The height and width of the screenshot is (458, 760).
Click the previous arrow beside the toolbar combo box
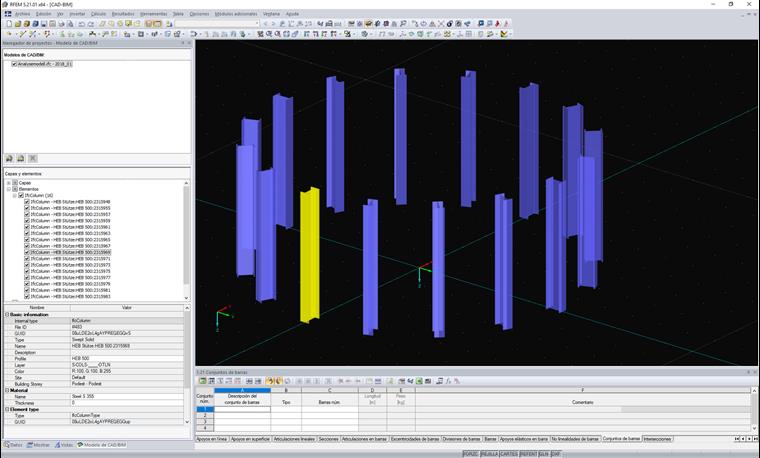click(x=265, y=23)
